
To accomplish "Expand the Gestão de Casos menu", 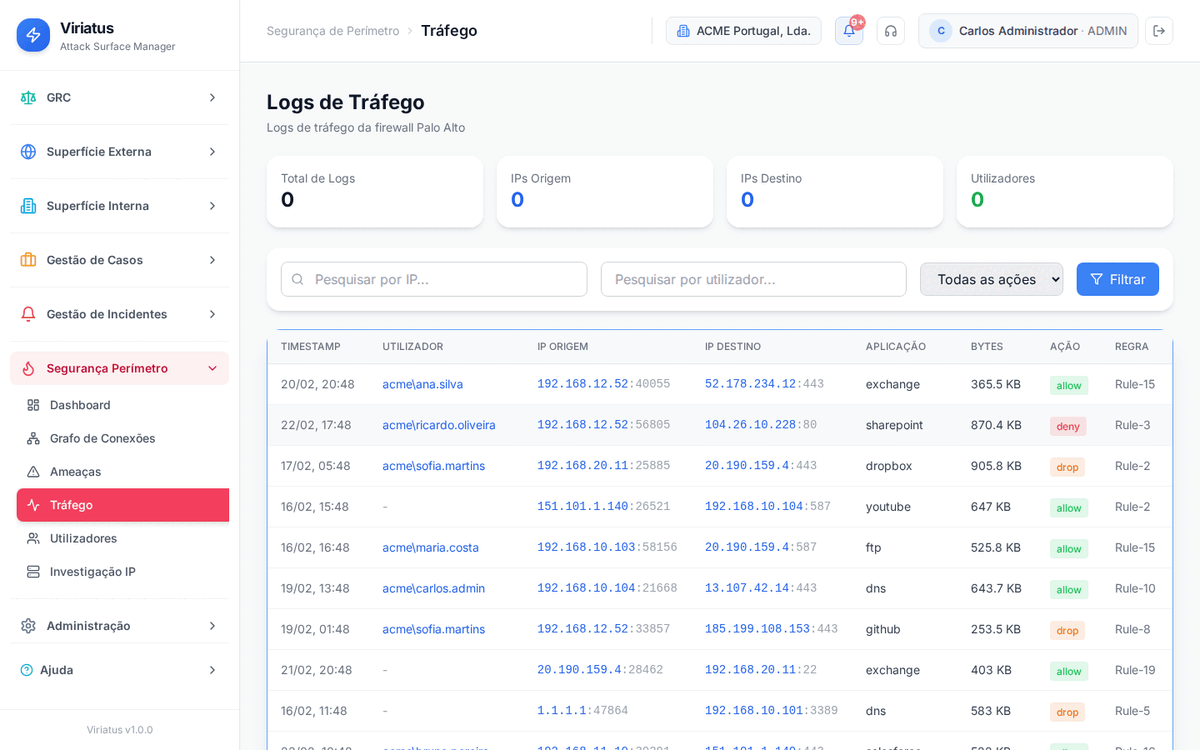I will pyautogui.click(x=212, y=260).
